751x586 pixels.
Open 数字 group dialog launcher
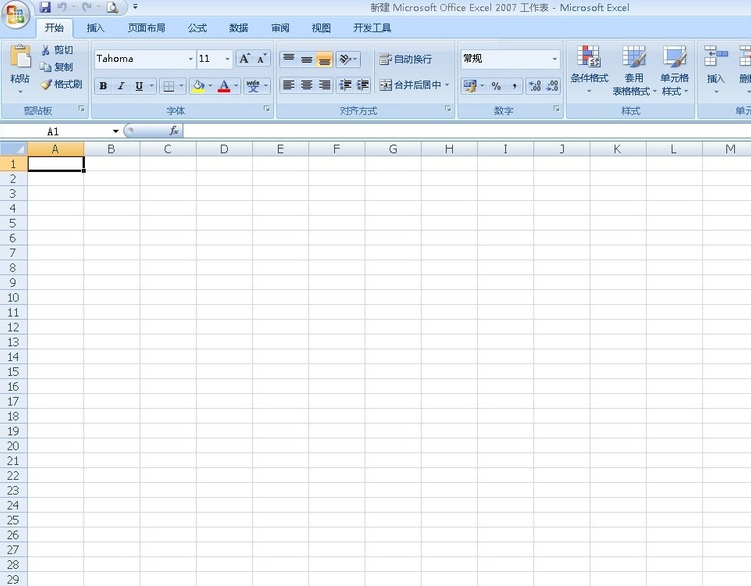(x=556, y=109)
